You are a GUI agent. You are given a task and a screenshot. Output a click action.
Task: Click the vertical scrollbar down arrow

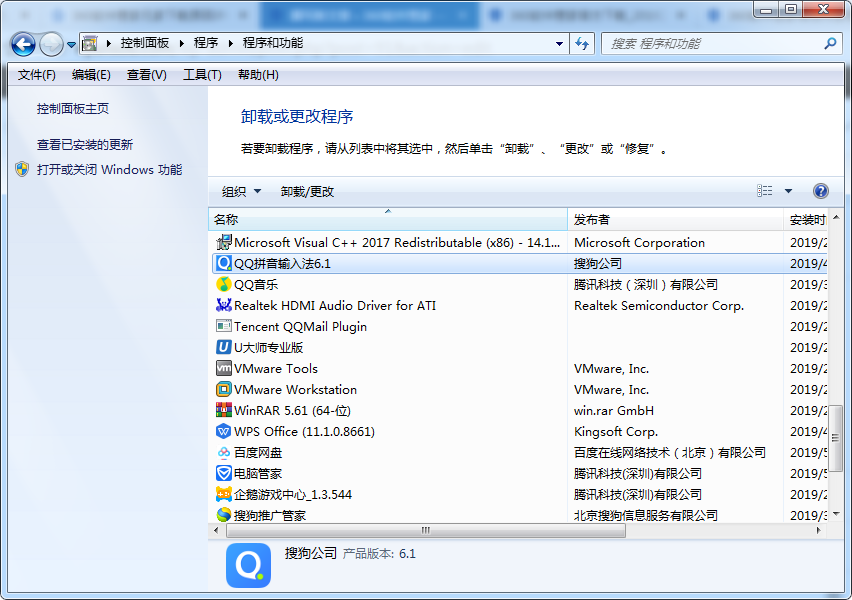click(836, 514)
